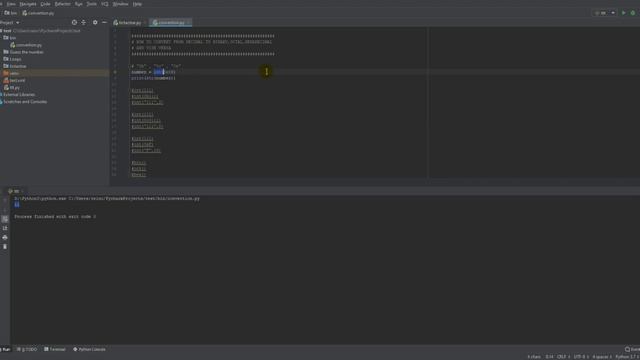Click the green Run button in toolbar
This screenshot has width=640, height=360.
pos(623,13)
